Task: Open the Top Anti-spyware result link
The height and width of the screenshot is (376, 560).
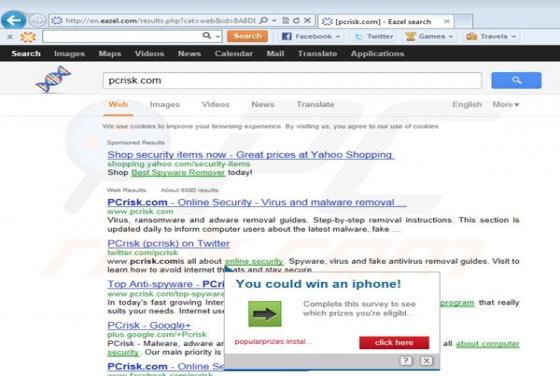Action: point(166,284)
